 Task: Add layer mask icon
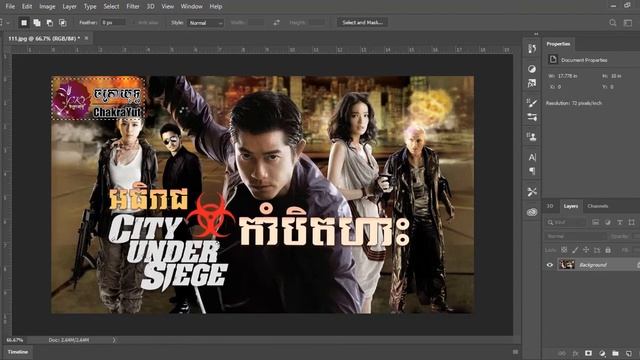[589, 353]
